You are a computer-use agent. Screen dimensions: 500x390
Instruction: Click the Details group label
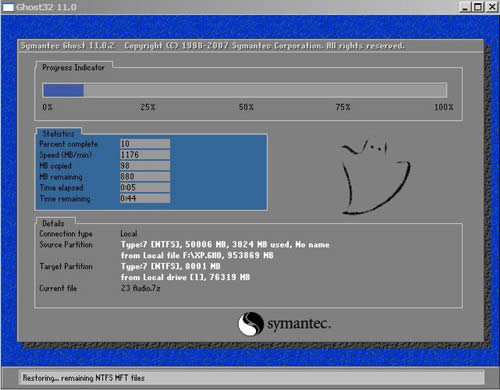[53, 223]
